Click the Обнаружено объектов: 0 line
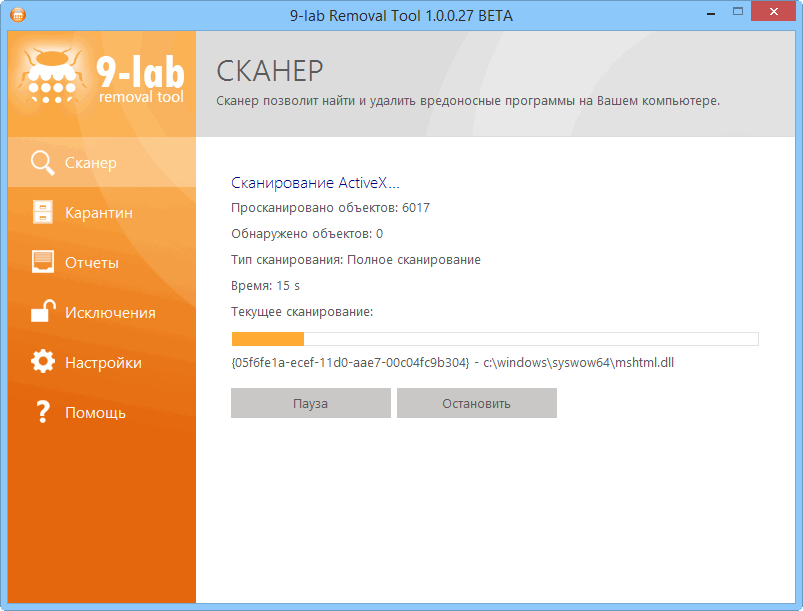The height and width of the screenshot is (611, 803). tap(307, 234)
